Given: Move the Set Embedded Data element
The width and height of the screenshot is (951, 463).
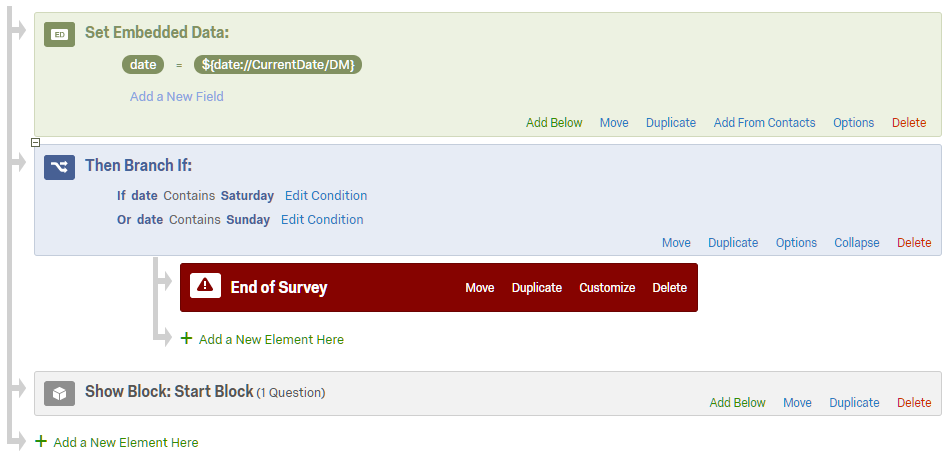Looking at the screenshot, I should coord(614,123).
